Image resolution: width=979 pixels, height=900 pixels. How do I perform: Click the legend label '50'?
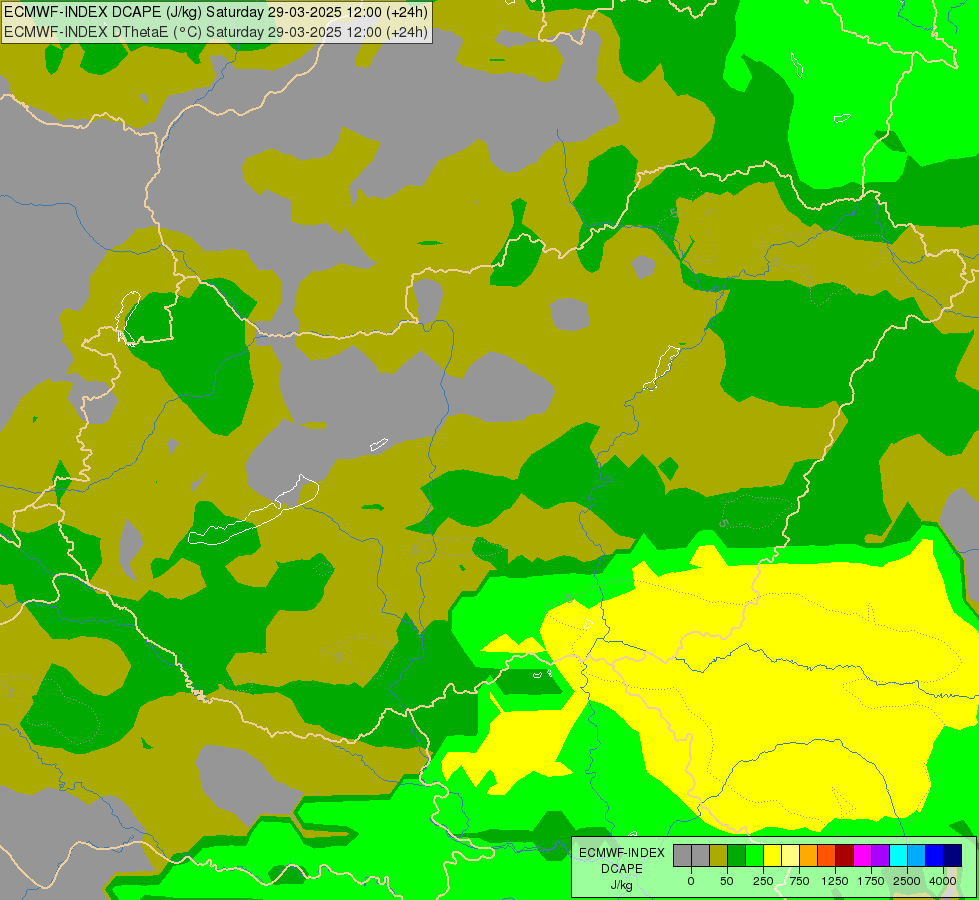coord(727,881)
